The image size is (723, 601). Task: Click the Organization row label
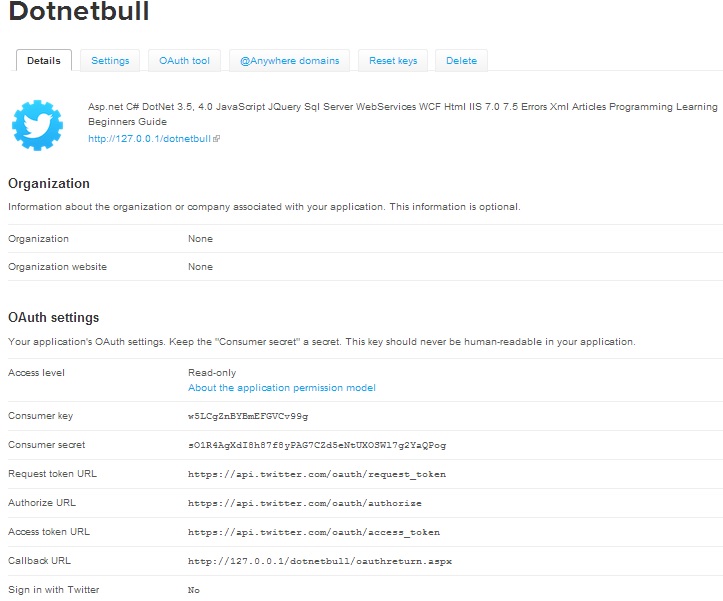[38, 238]
